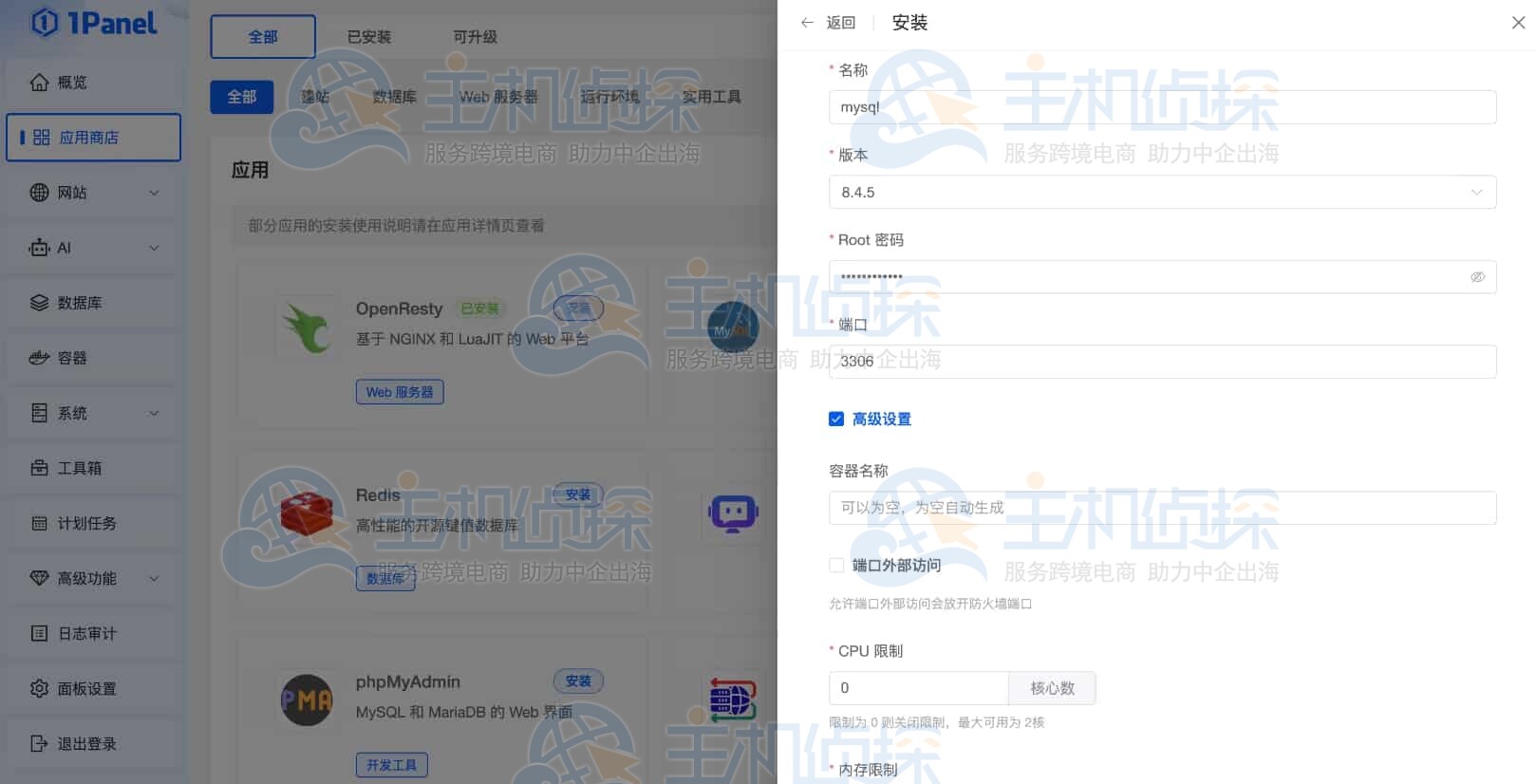
Task: Uncheck the 高级设置 checkbox
Action: point(836,419)
